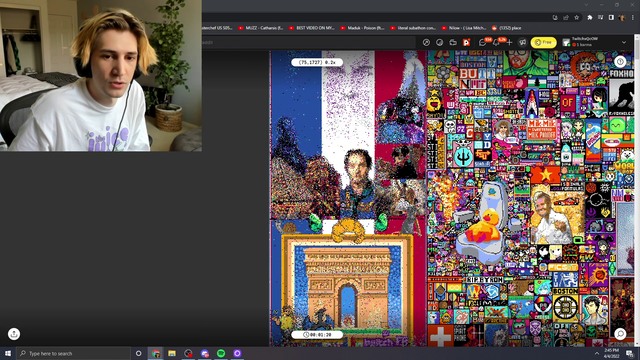Click the Windows taskbar search box
Viewport: 640px width, 360px height.
point(73,353)
